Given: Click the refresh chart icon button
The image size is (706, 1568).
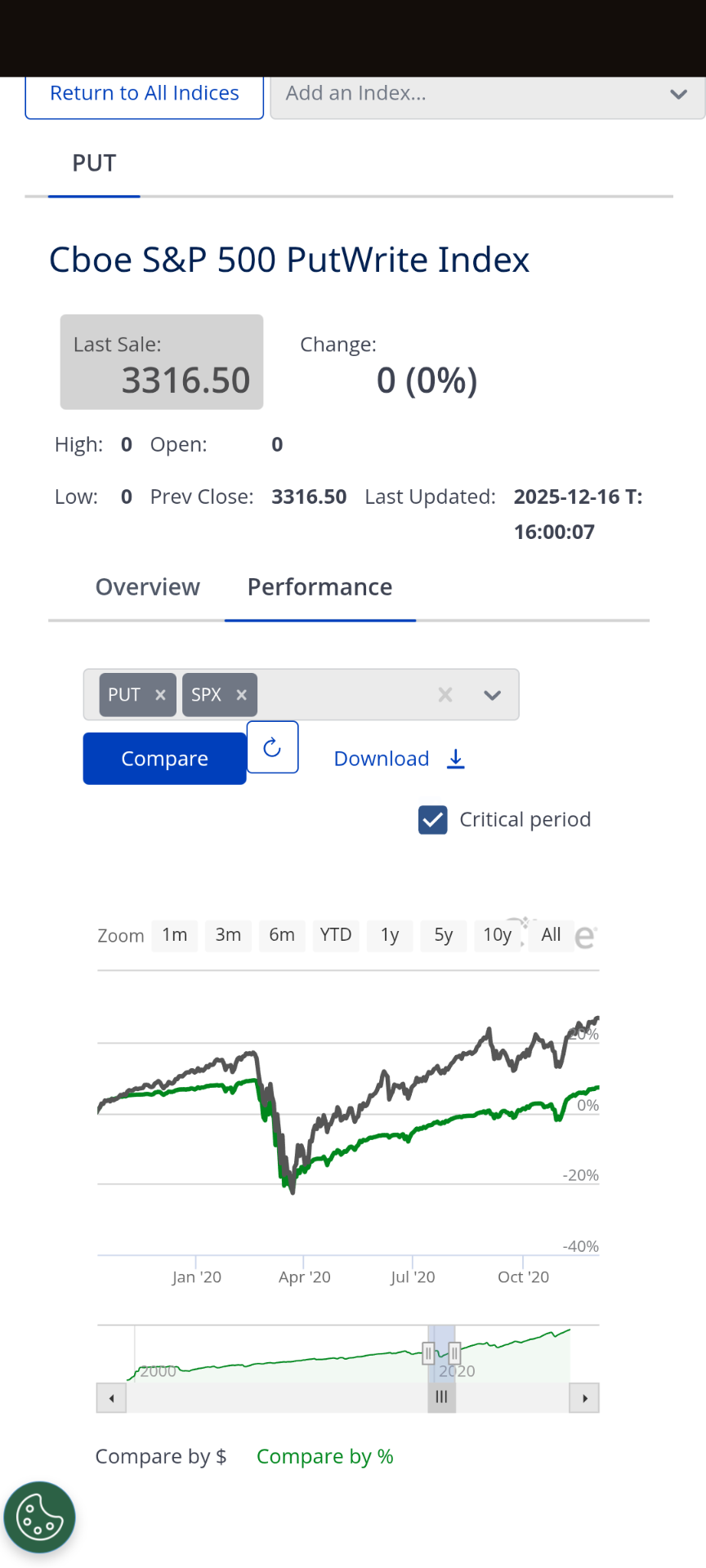Looking at the screenshot, I should 272,746.
